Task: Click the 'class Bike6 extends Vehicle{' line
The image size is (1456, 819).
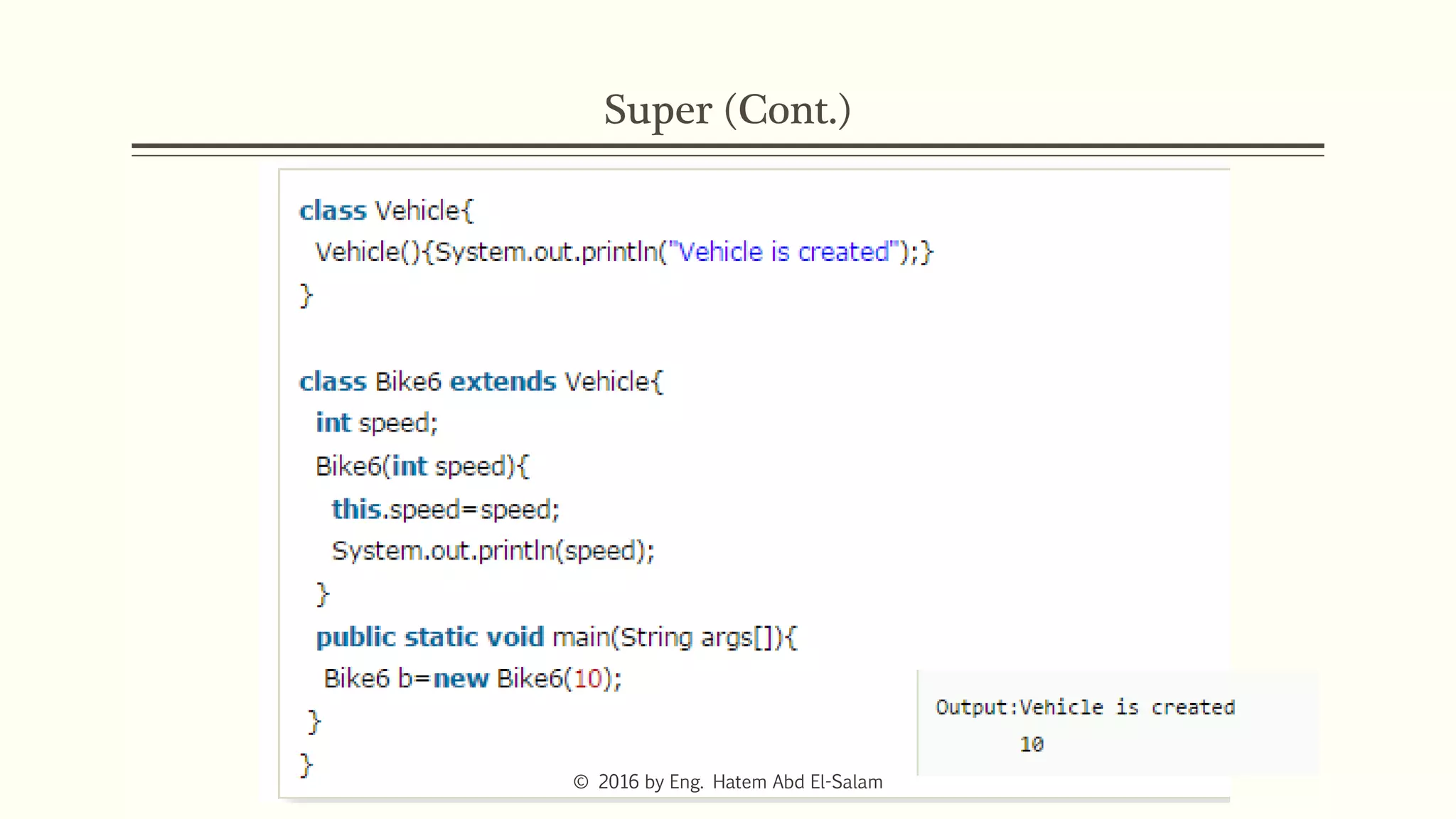Action: click(x=481, y=382)
